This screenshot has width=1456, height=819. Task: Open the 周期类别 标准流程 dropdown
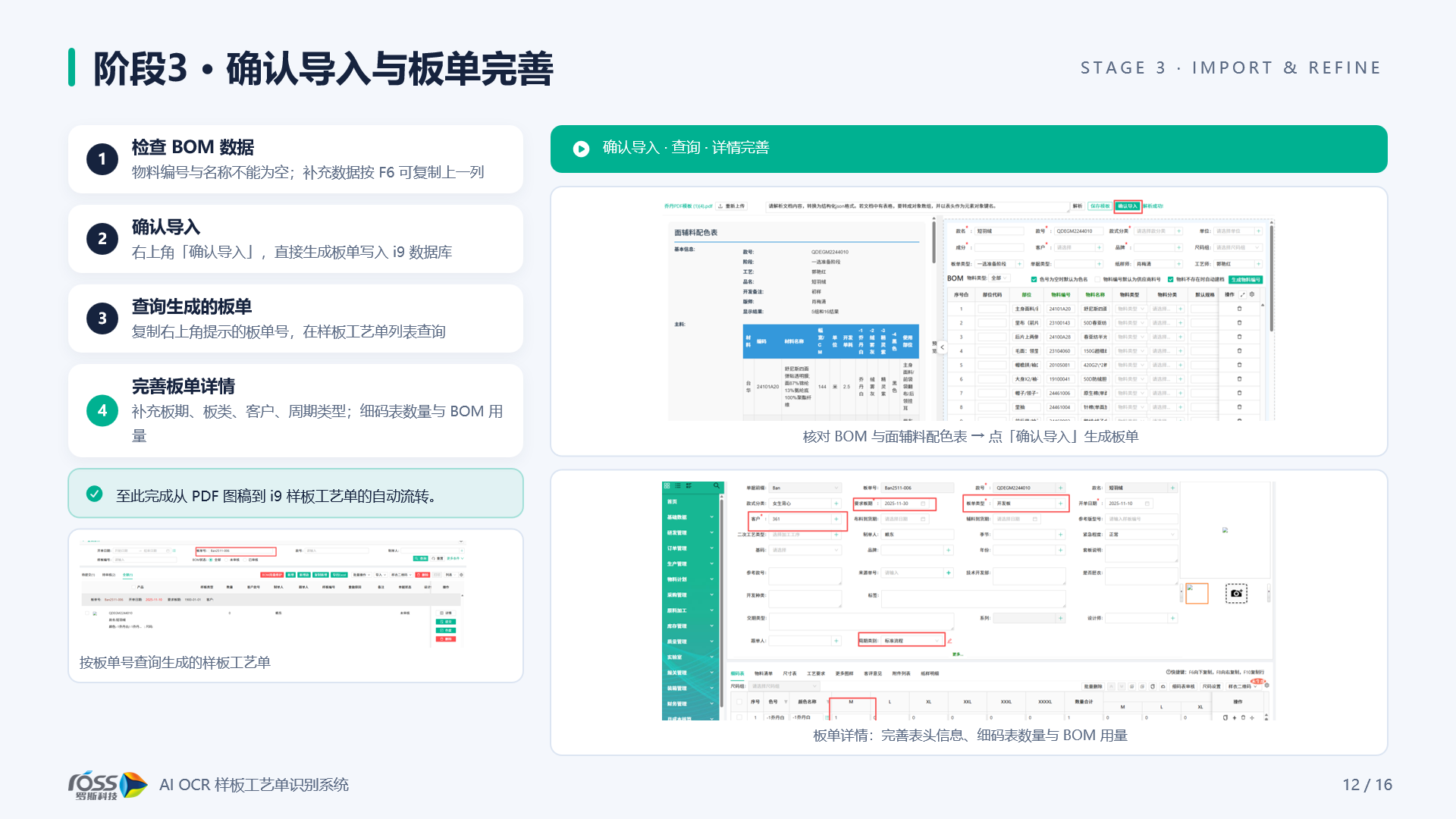pyautogui.click(x=911, y=641)
